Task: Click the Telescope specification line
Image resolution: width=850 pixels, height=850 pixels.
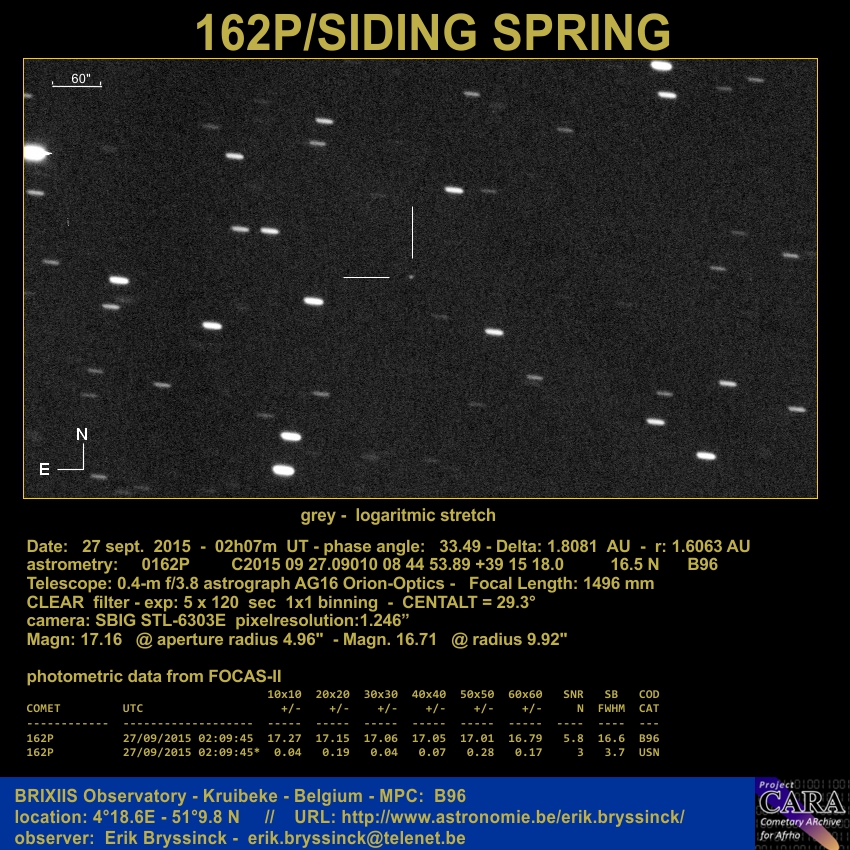Action: point(340,583)
